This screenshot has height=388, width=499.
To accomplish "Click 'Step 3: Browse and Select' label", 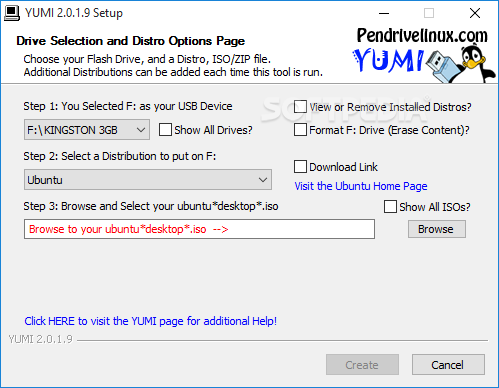I will tap(151, 206).
